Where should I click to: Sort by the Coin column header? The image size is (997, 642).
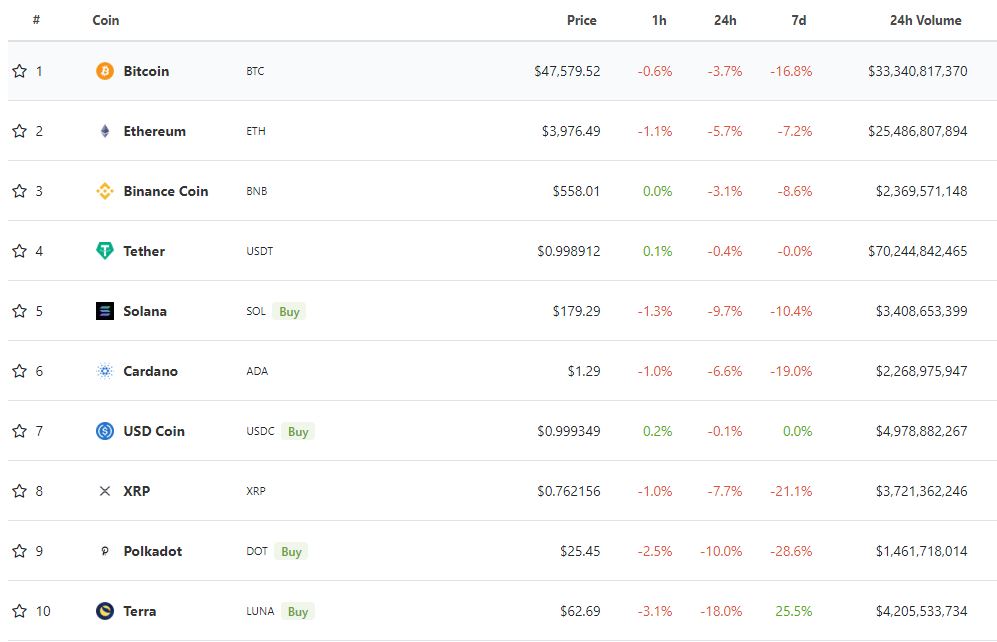click(x=106, y=20)
